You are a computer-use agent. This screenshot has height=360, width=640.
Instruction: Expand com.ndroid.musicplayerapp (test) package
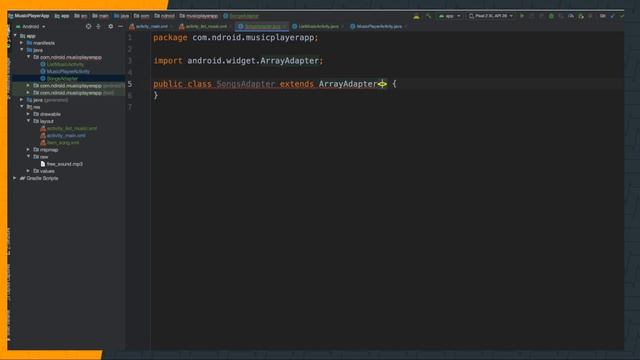click(x=29, y=93)
